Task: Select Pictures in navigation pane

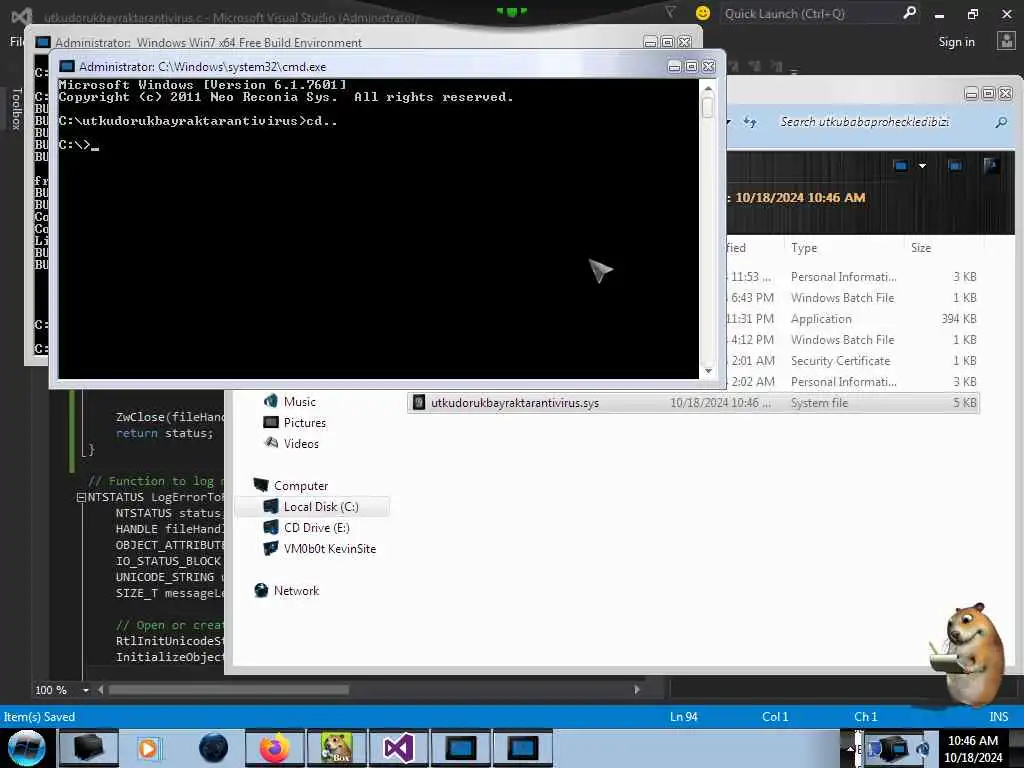Action: [304, 423]
